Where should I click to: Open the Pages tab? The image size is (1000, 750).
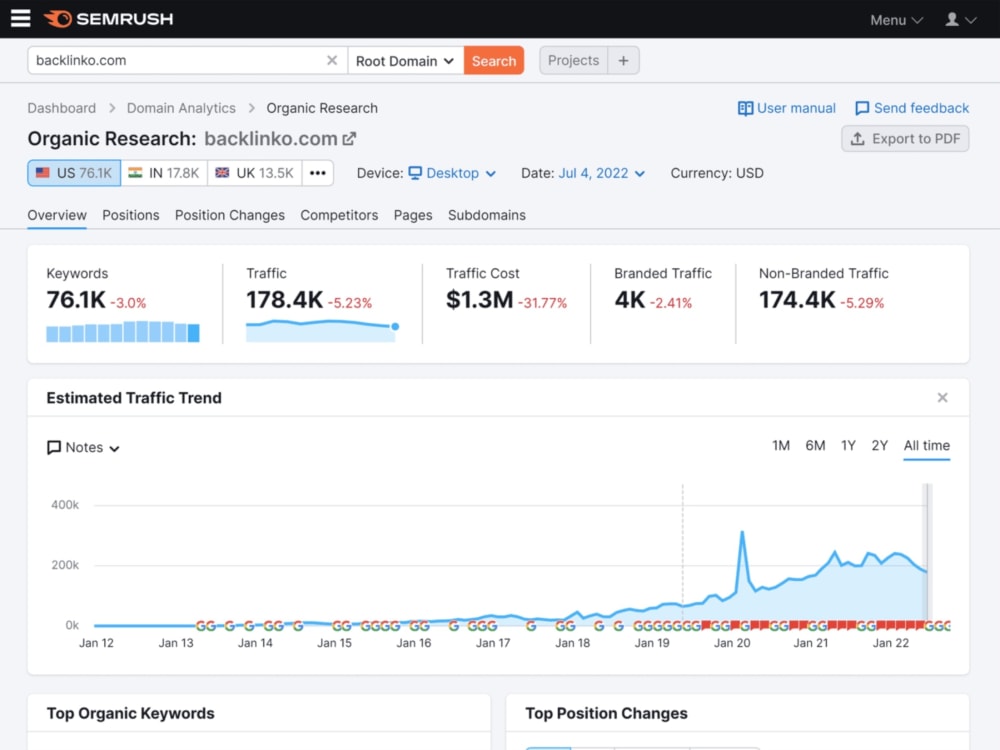pyautogui.click(x=413, y=215)
